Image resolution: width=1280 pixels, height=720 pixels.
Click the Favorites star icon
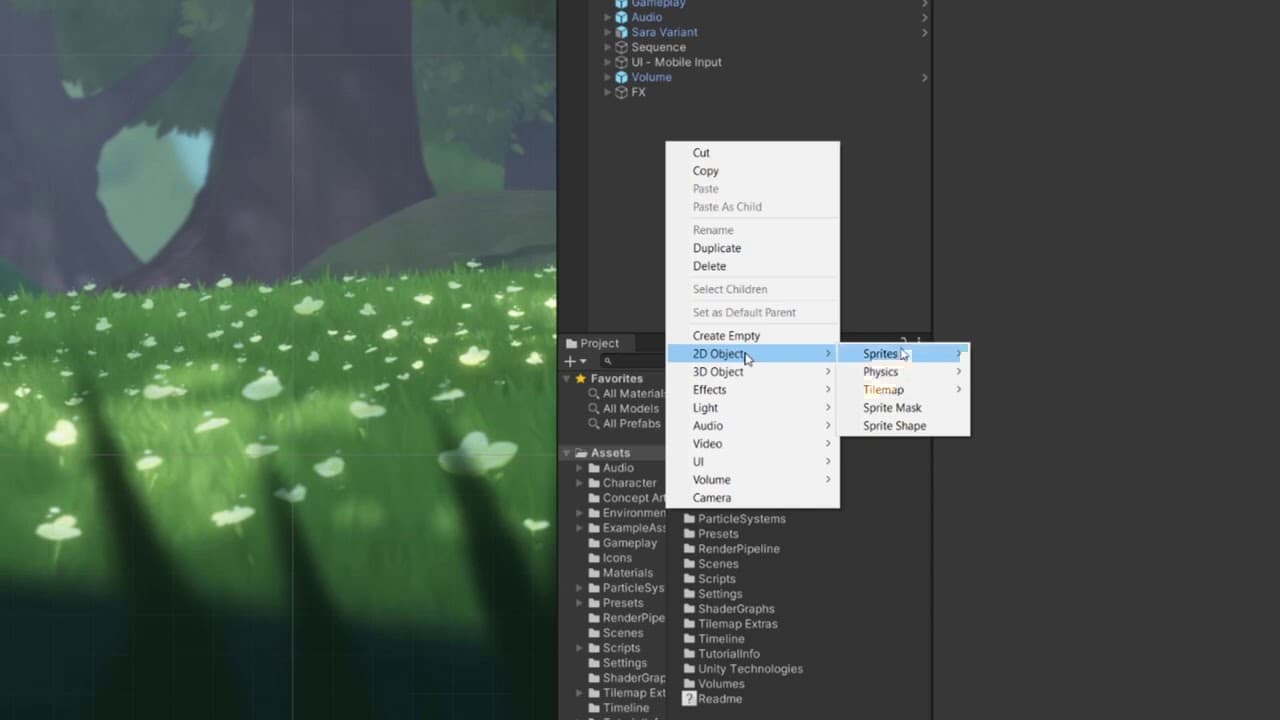pos(580,379)
